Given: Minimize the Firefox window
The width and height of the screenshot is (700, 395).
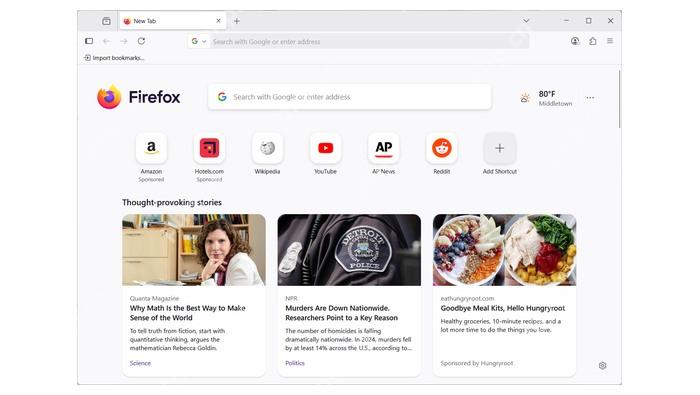Looking at the screenshot, I should [566, 21].
